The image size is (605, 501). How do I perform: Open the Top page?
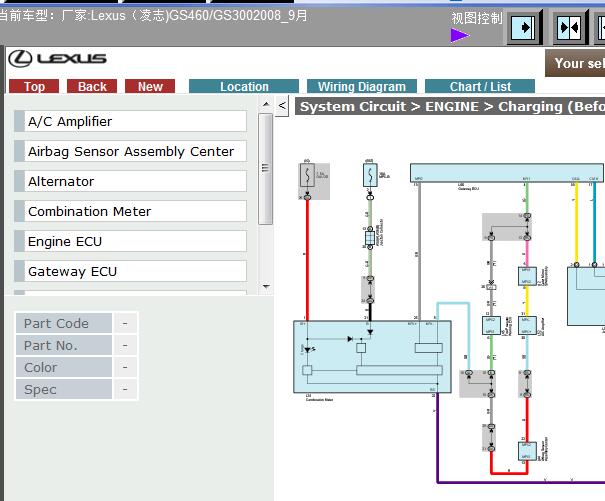click(34, 86)
